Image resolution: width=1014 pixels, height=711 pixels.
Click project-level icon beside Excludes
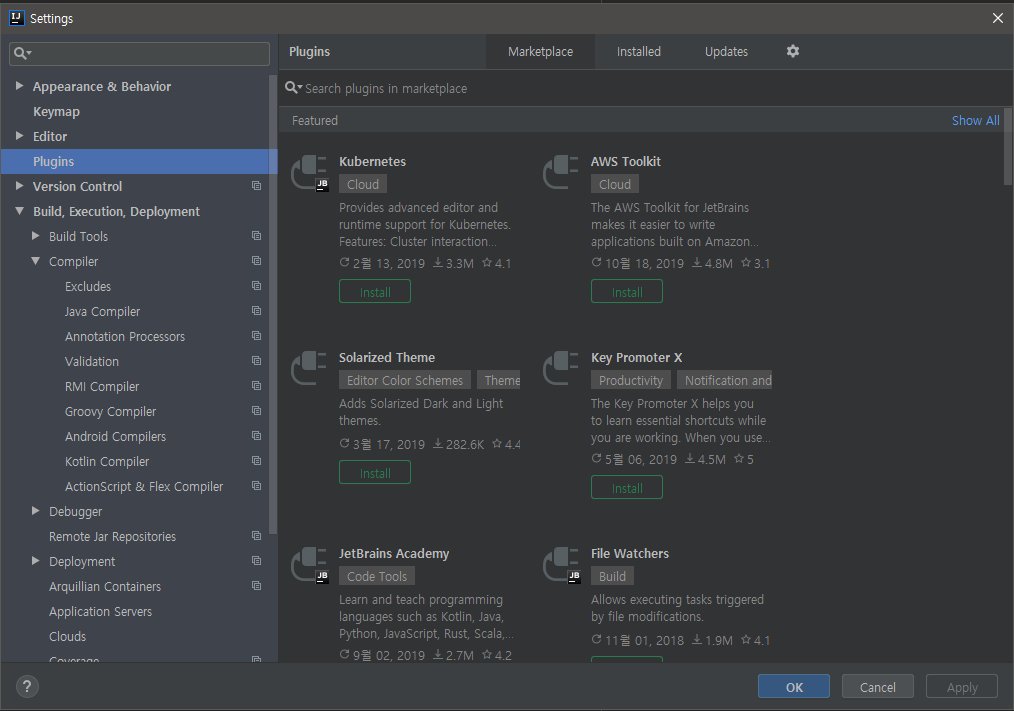(256, 286)
